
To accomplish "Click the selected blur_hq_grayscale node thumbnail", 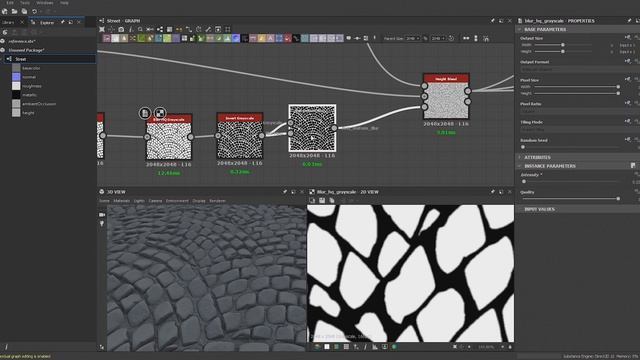I will click(x=312, y=128).
